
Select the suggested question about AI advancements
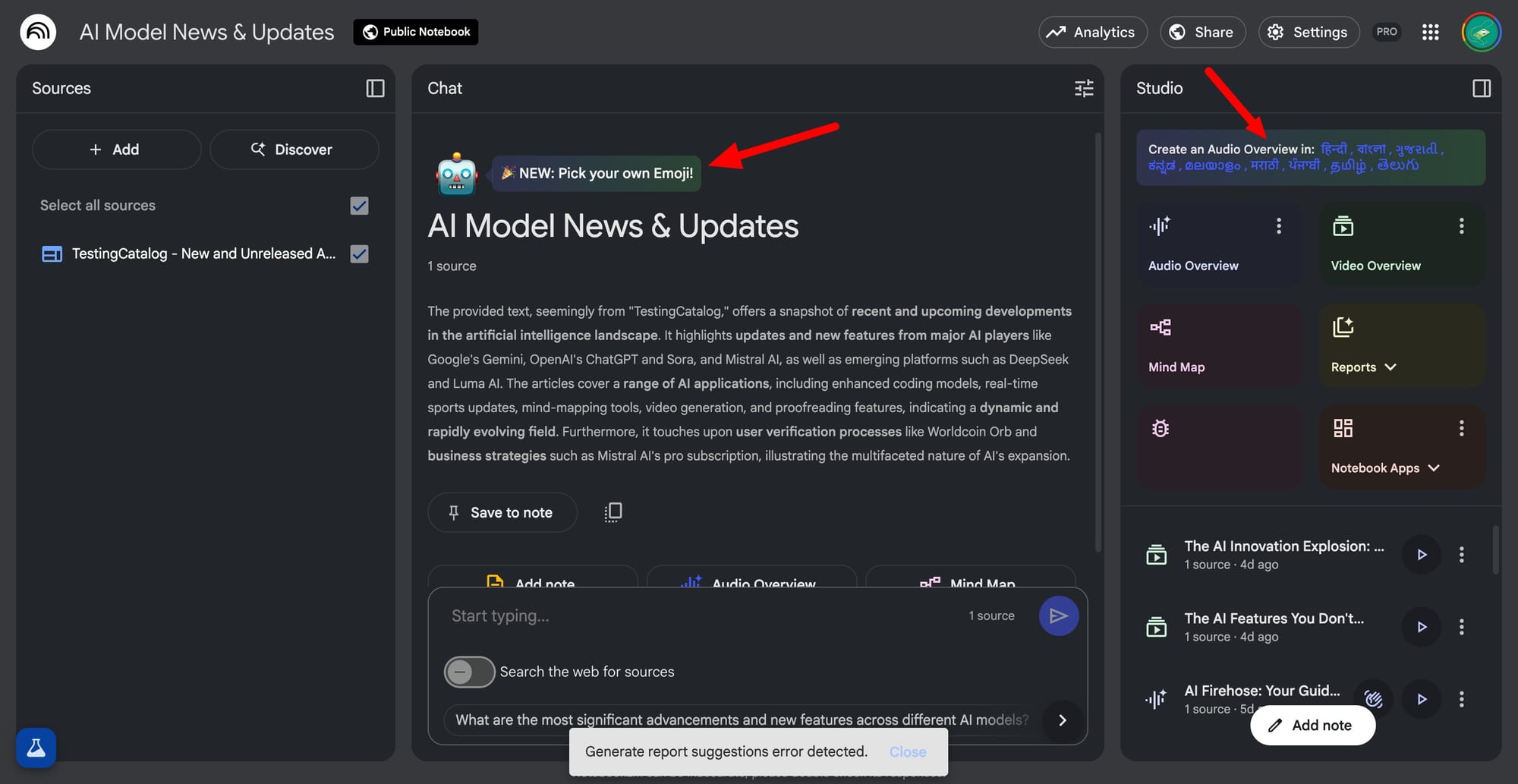tap(742, 720)
